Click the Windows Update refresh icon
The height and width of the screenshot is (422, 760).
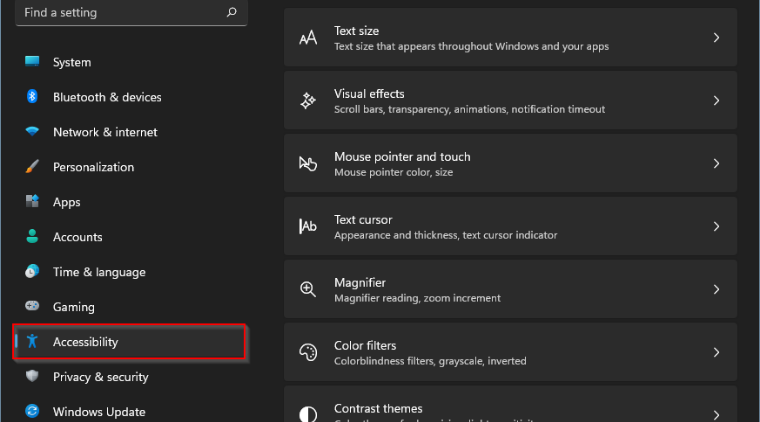[32, 411]
